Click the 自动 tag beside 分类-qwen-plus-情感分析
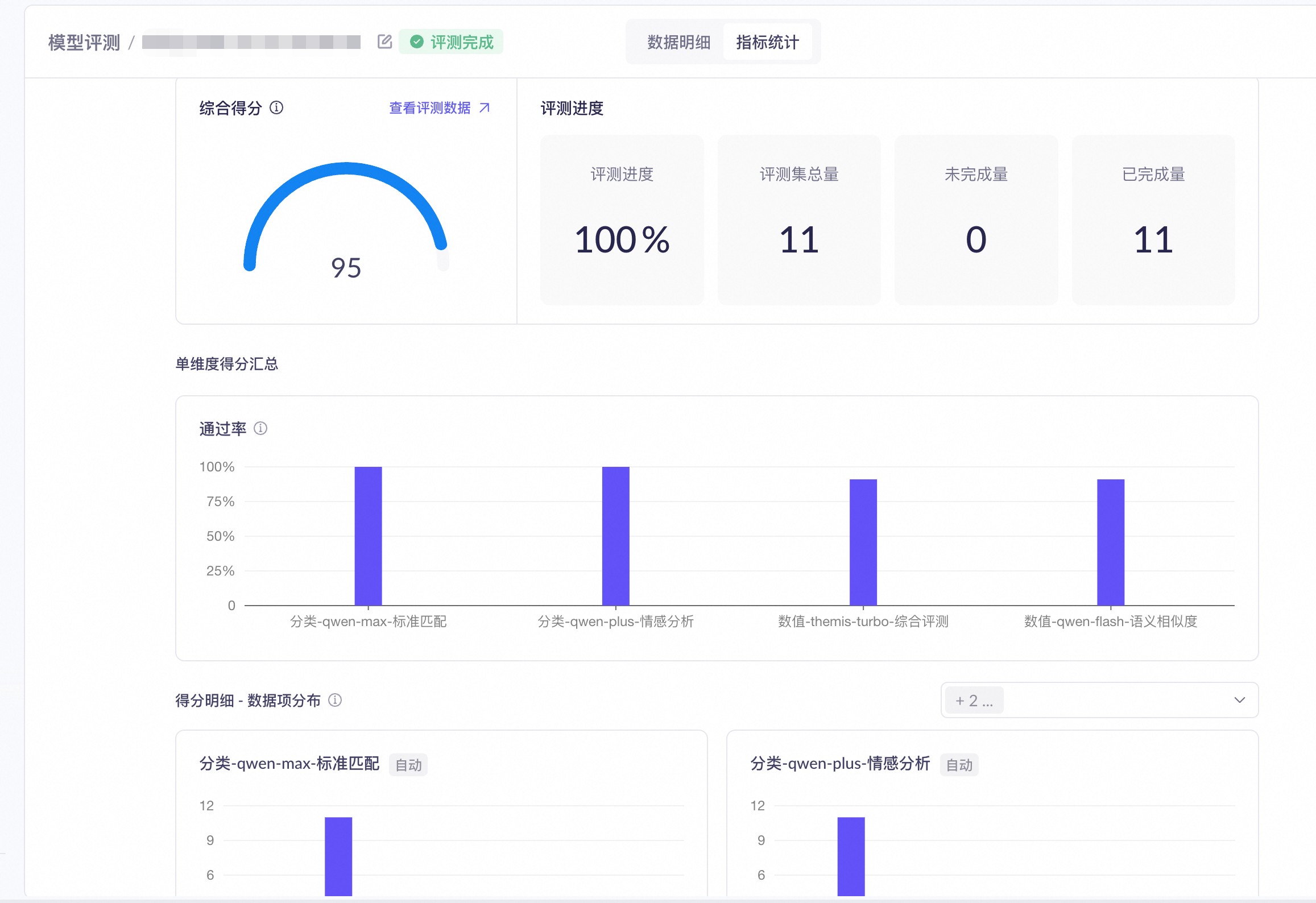 pos(959,765)
